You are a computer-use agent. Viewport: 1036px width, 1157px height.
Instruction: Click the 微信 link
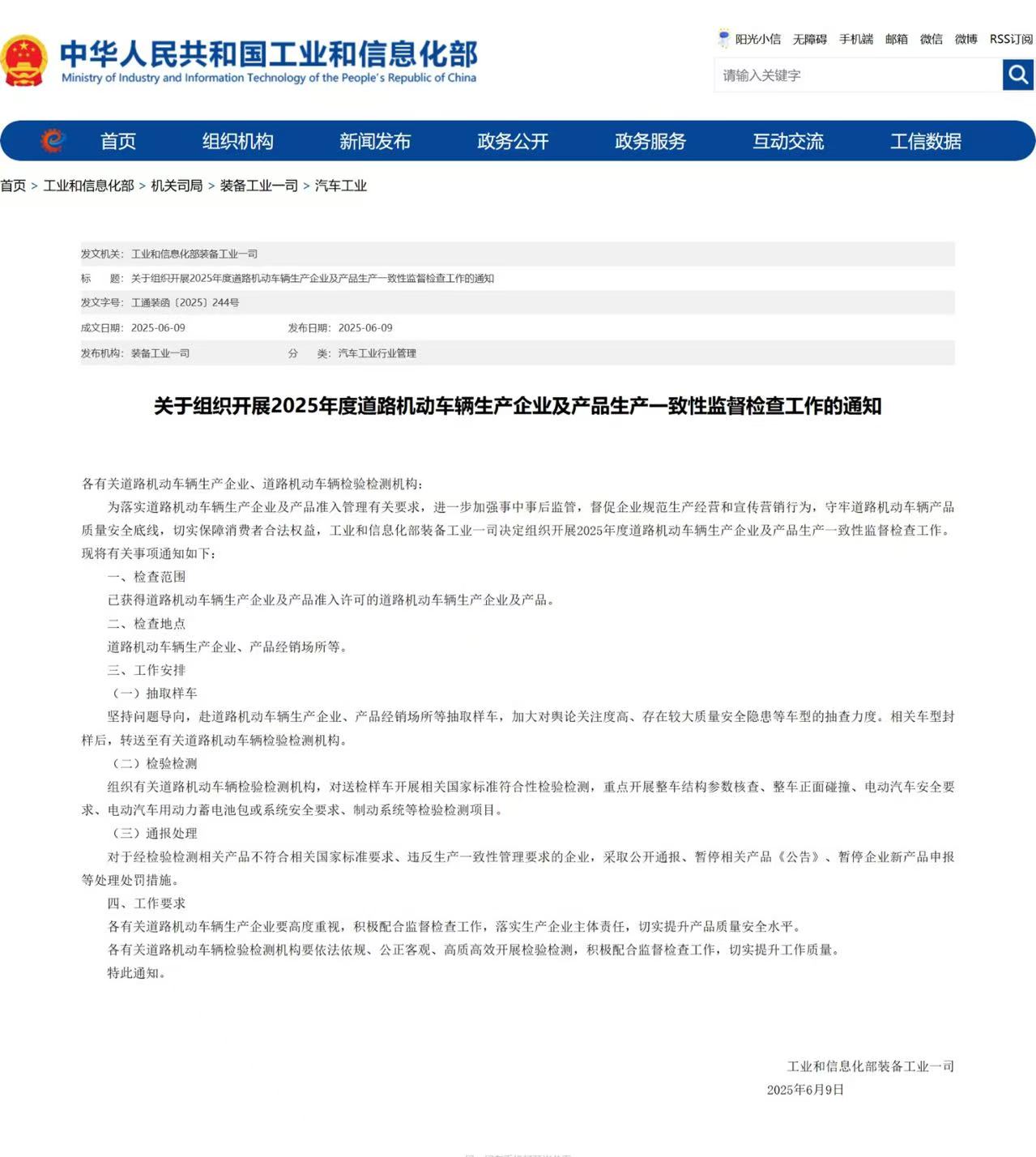point(932,39)
